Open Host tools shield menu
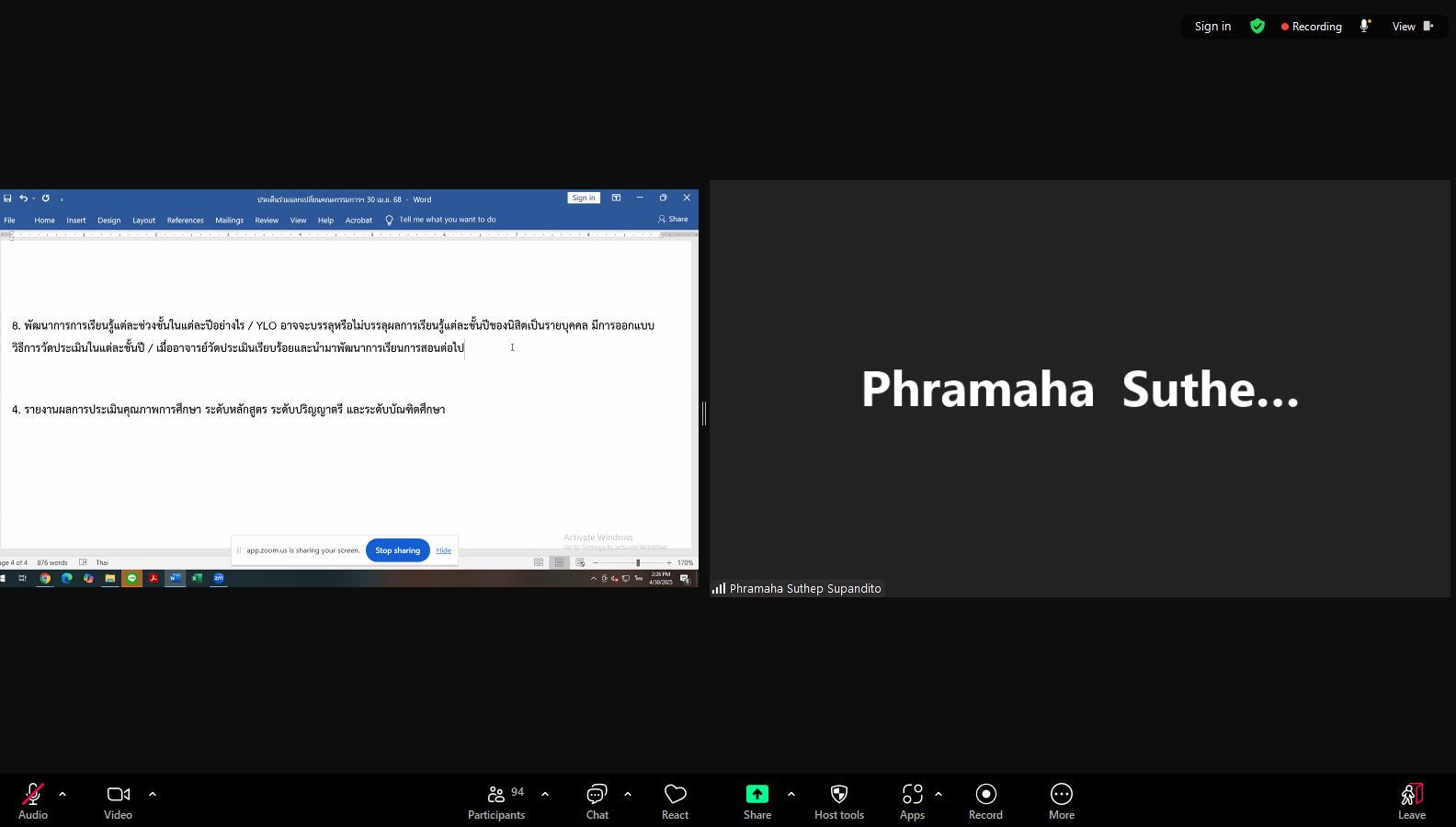This screenshot has width=1456, height=827. click(839, 800)
